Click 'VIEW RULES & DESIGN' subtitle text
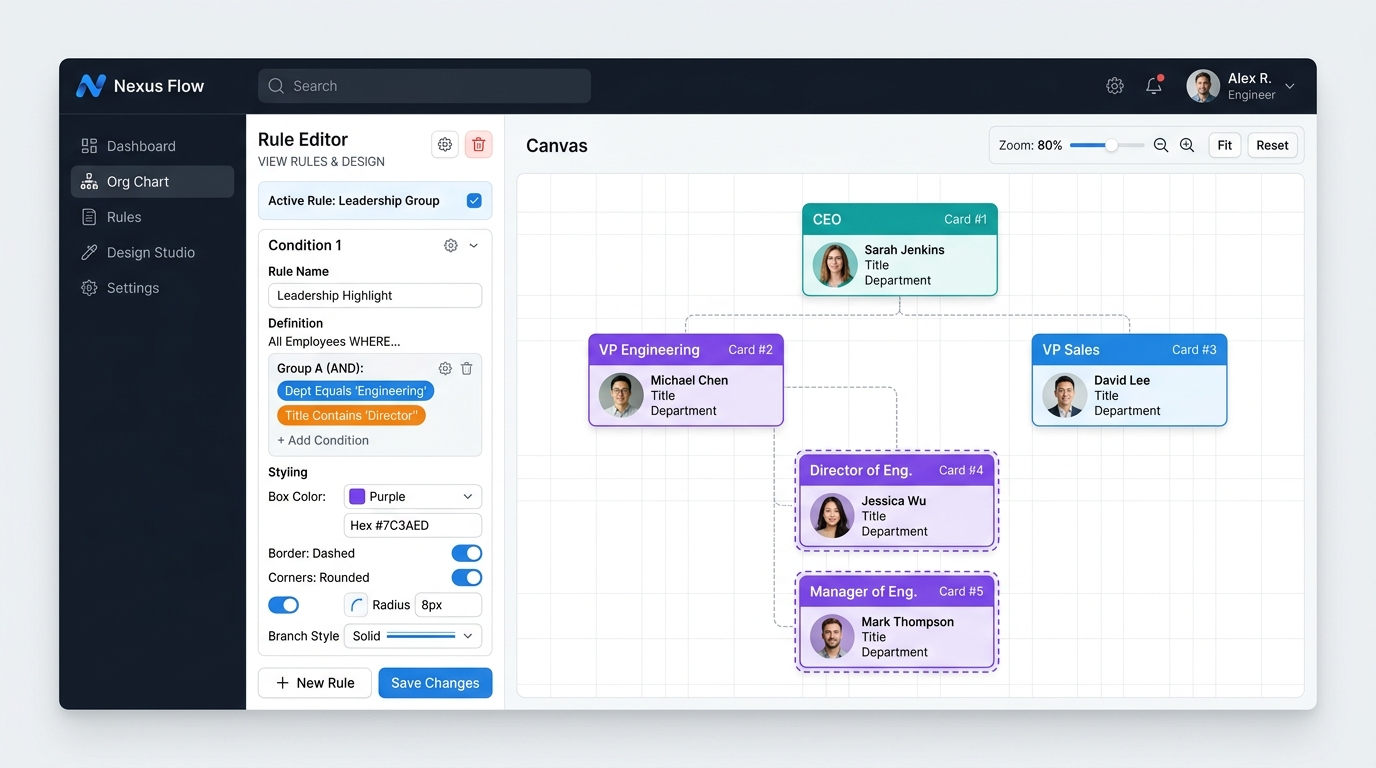The height and width of the screenshot is (768, 1376). point(321,162)
